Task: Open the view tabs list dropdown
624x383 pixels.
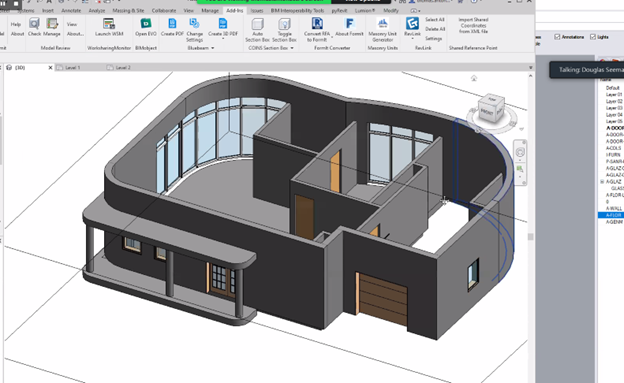Action: tap(530, 68)
